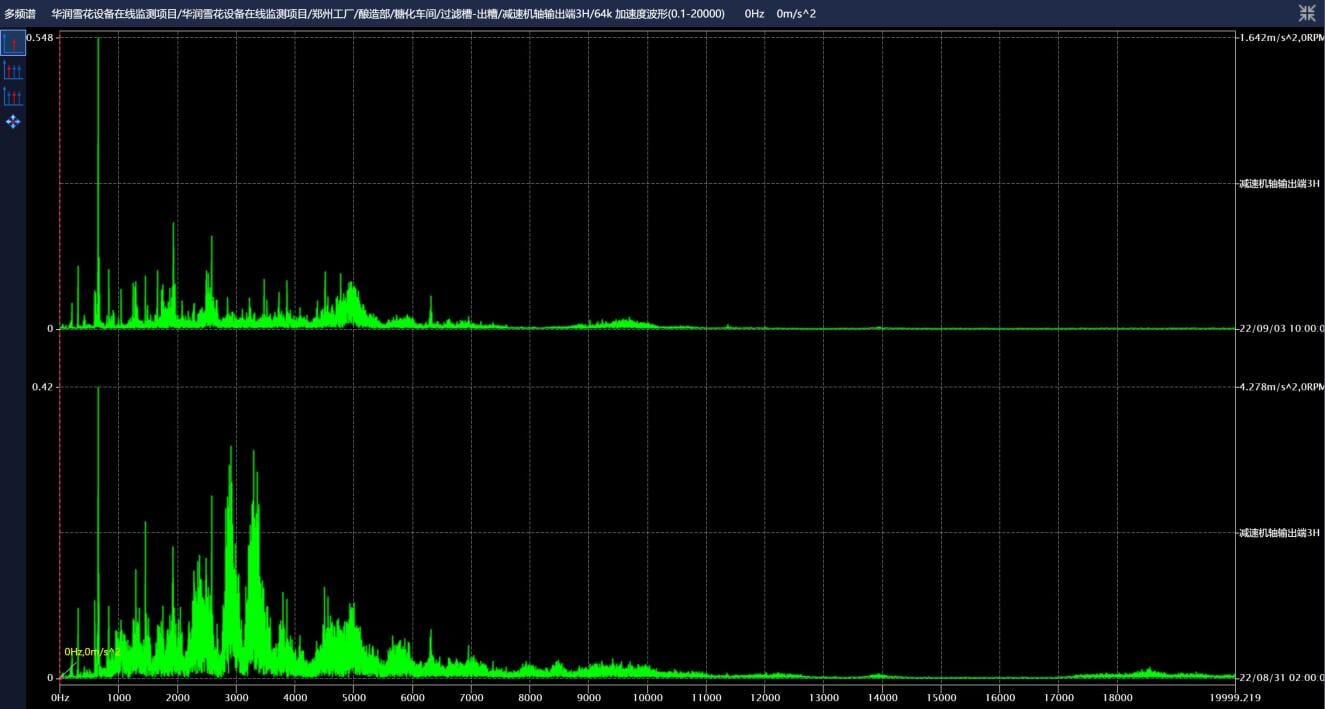Screen dimensions: 1325x709
Task: Select the upper spectrum's 减速机轴输出端3H label
Action: [x=1279, y=184]
